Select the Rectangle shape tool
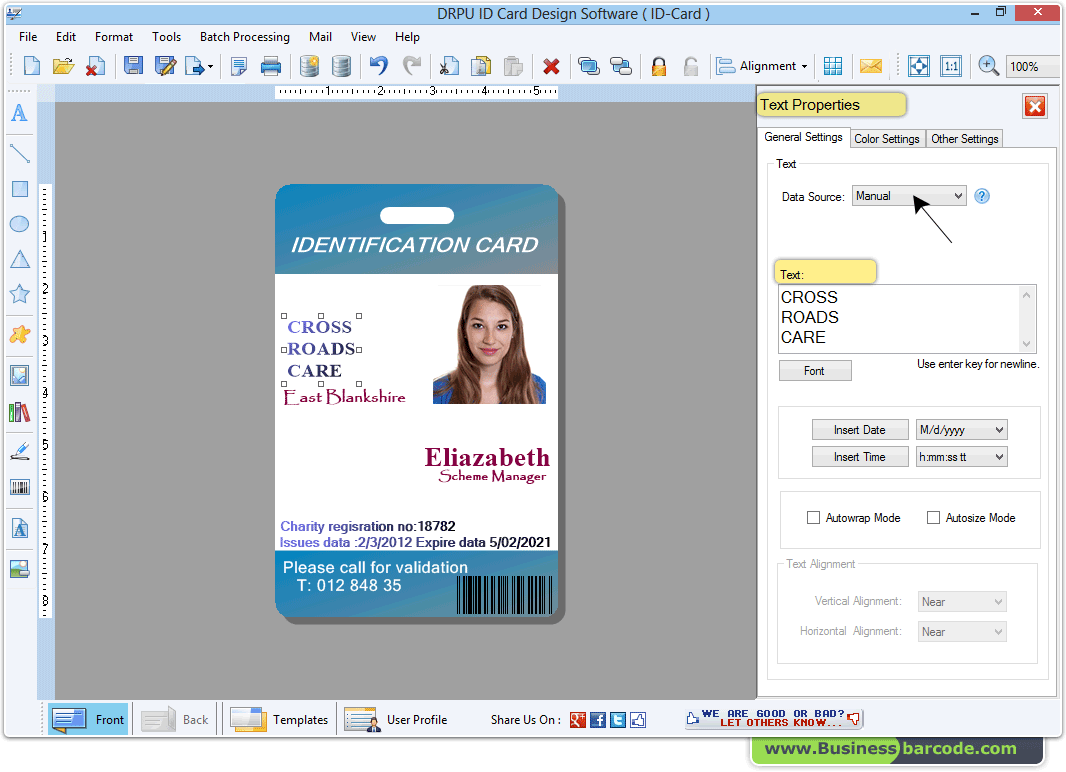This screenshot has width=1066, height=772. [x=18, y=188]
